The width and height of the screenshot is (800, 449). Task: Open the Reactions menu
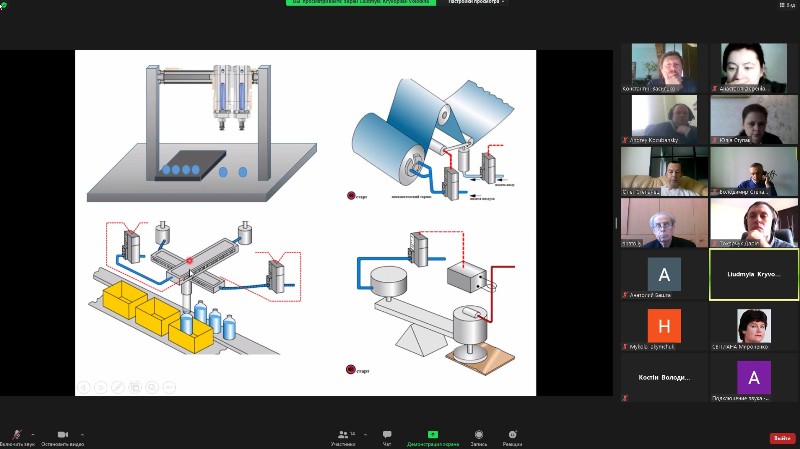512,435
